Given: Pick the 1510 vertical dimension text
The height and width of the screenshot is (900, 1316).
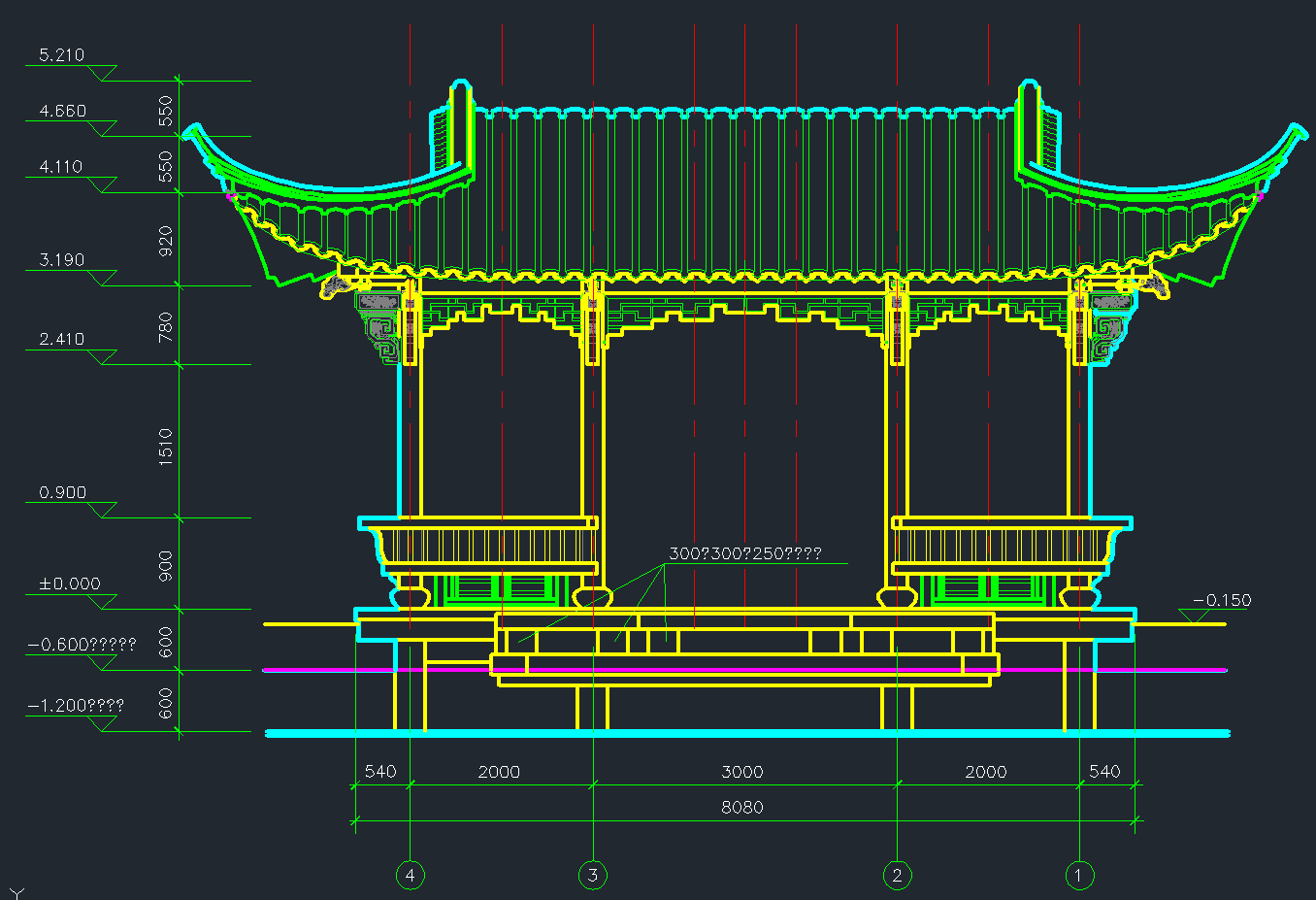Looking at the screenshot, I should tap(165, 447).
